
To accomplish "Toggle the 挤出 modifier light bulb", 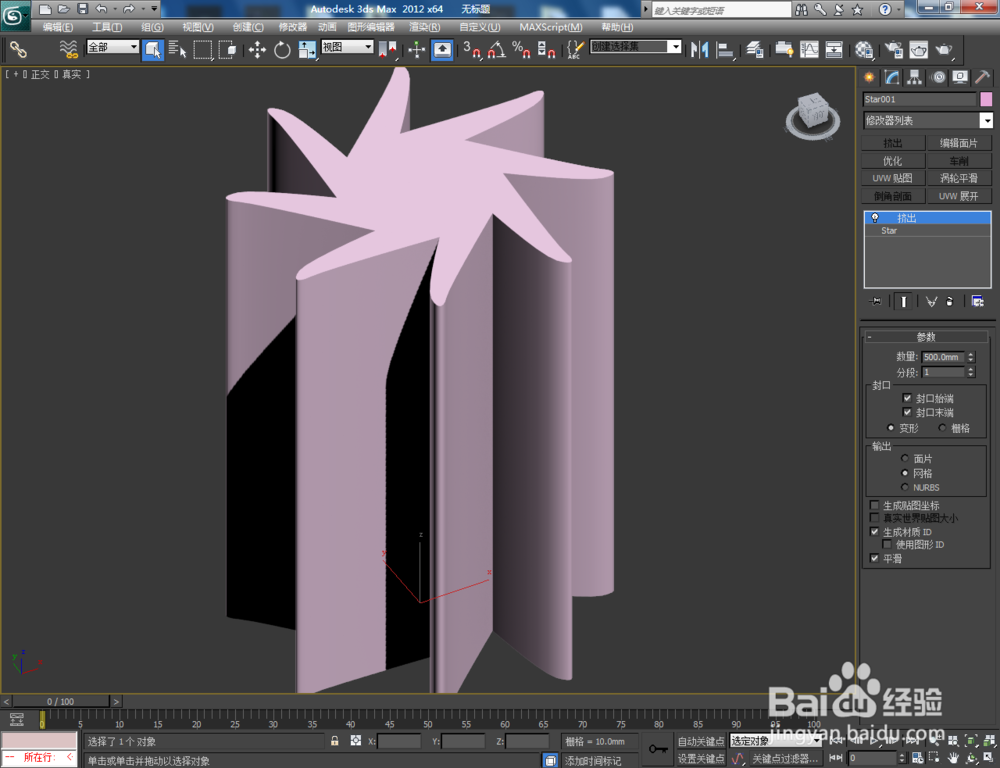I will click(x=877, y=217).
